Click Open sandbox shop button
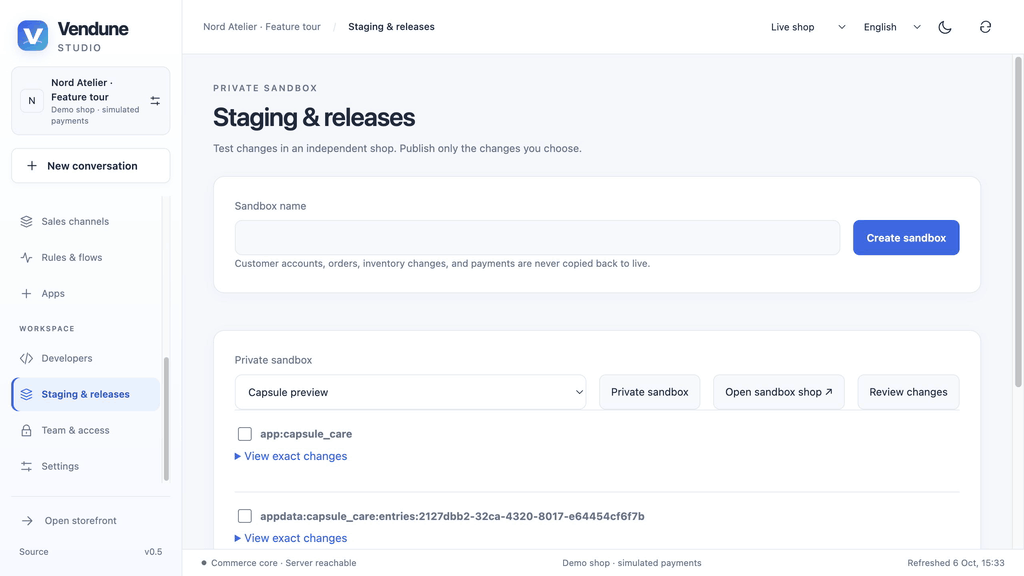1024x576 pixels. (778, 392)
